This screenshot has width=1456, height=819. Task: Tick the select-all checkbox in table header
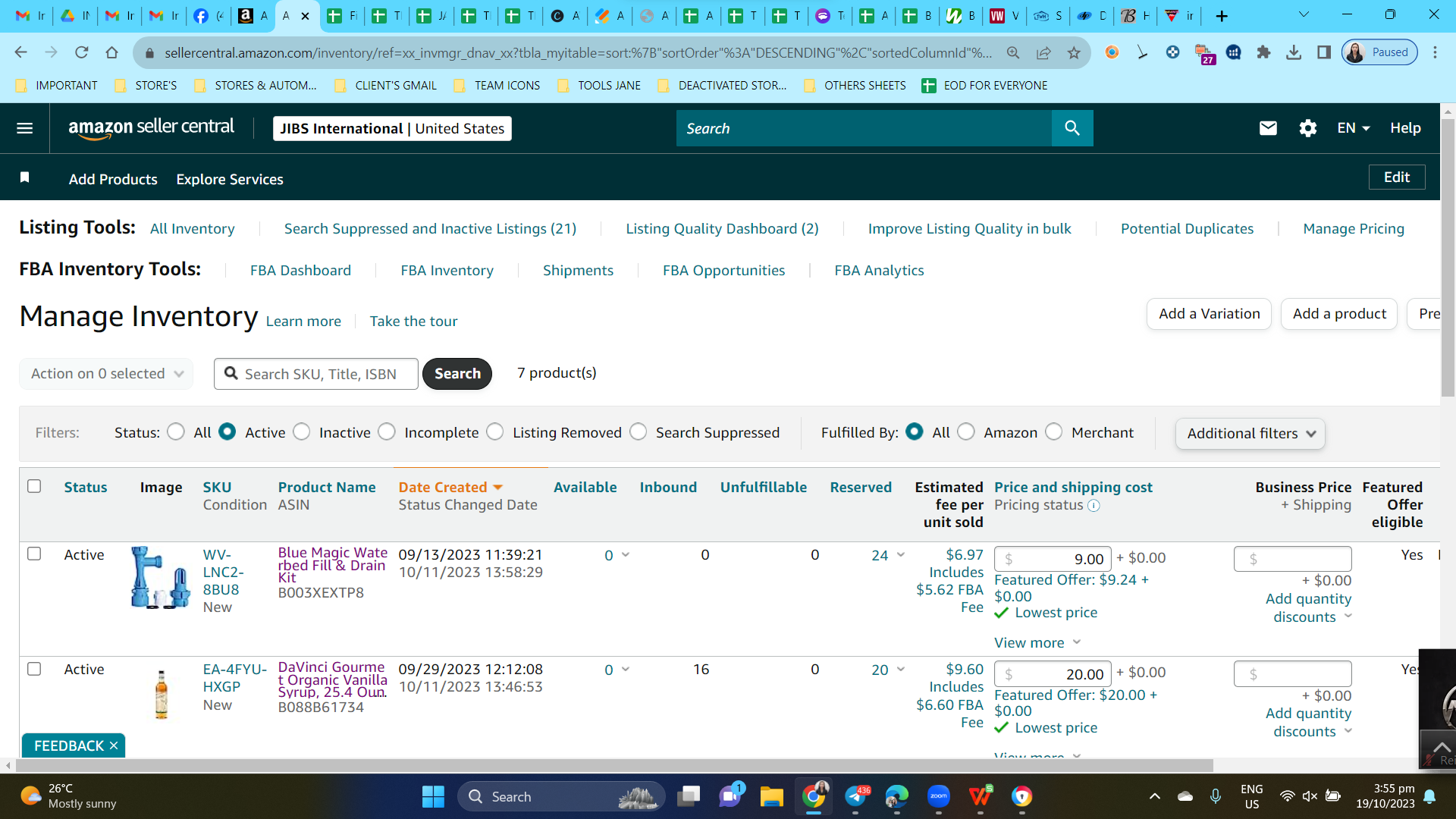[34, 486]
